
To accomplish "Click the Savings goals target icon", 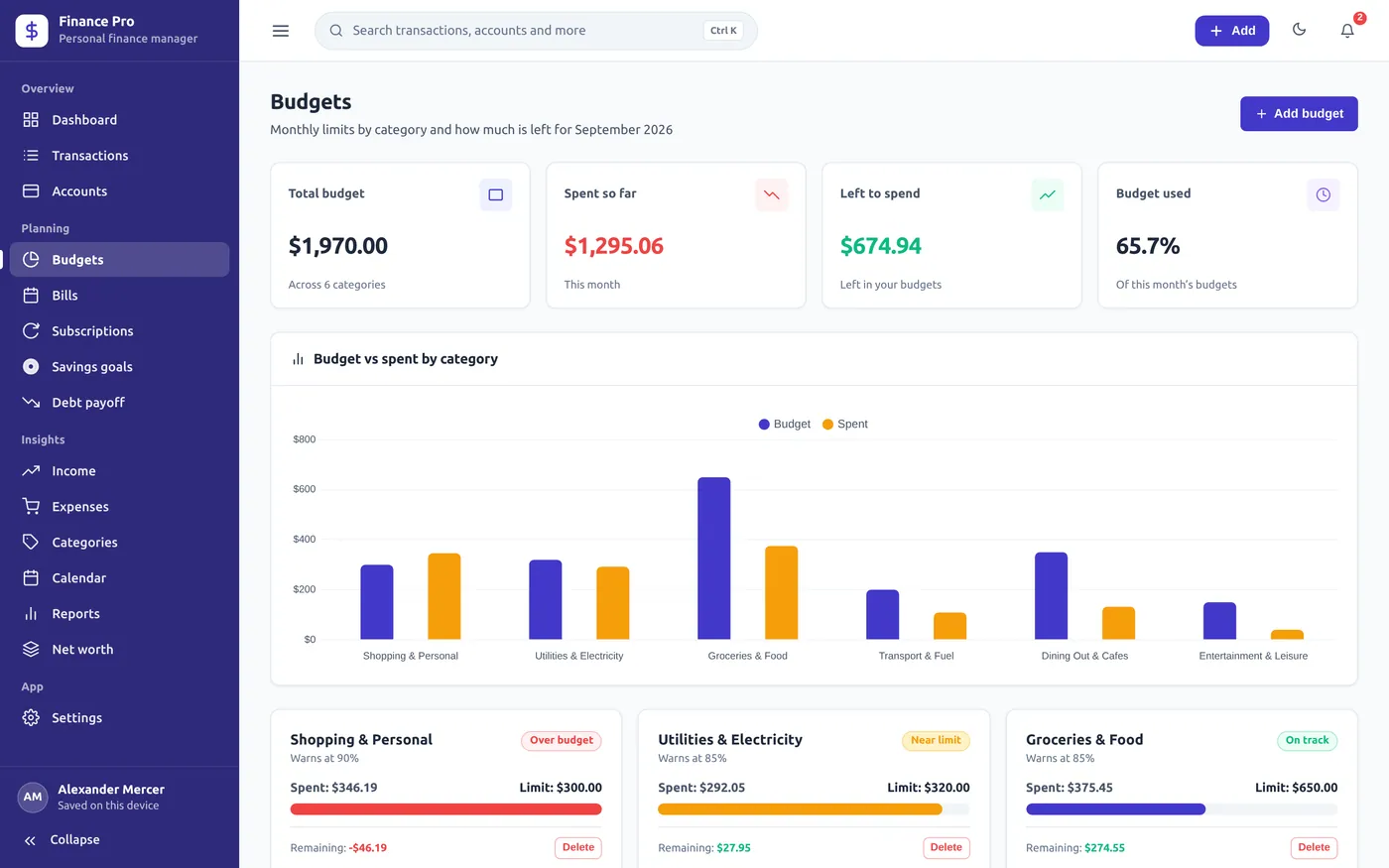I will click(31, 367).
